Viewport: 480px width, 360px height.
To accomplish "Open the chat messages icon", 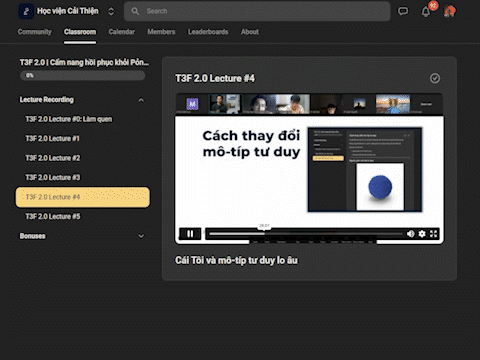I will (x=403, y=11).
